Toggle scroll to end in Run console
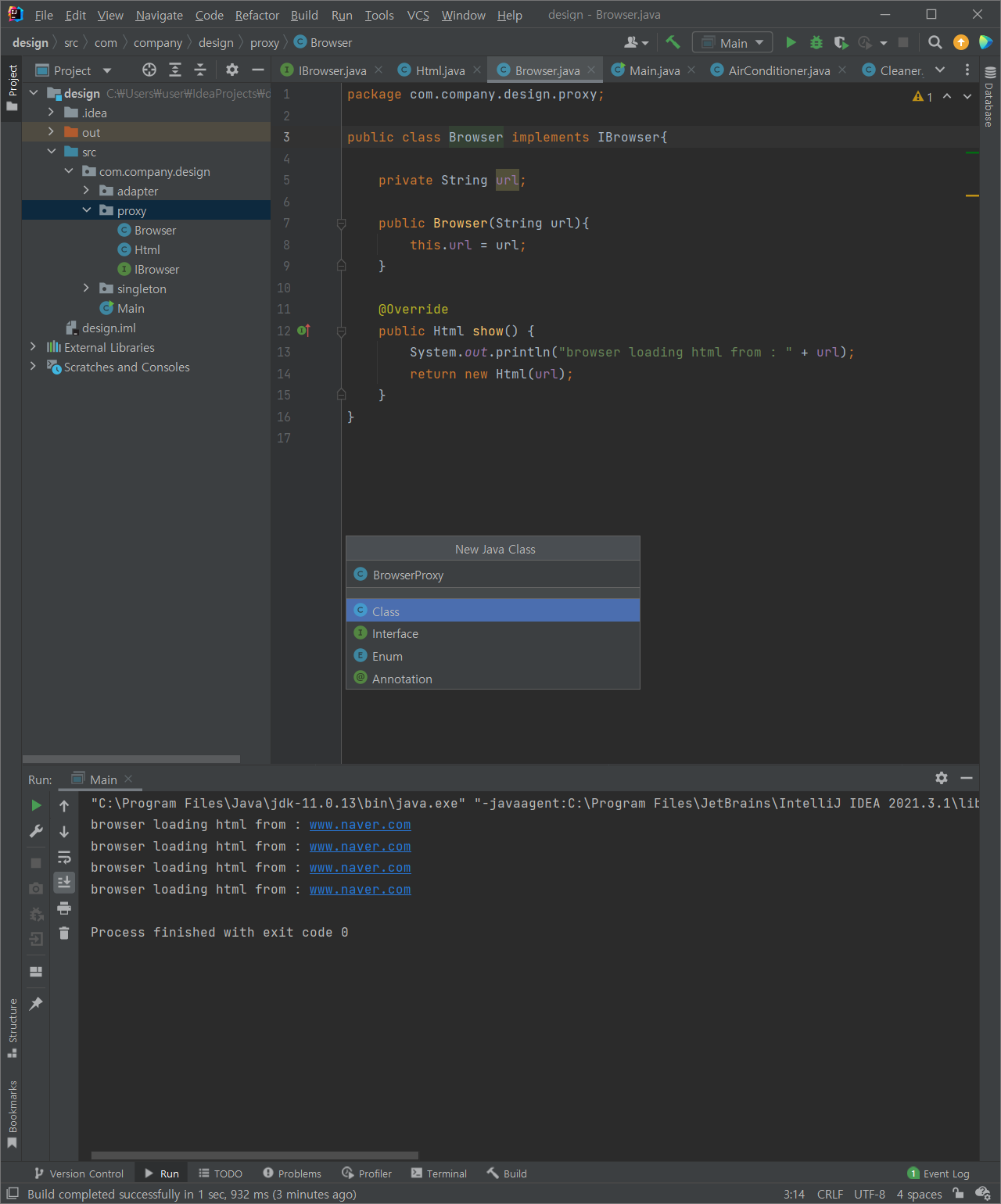 pos(64,882)
